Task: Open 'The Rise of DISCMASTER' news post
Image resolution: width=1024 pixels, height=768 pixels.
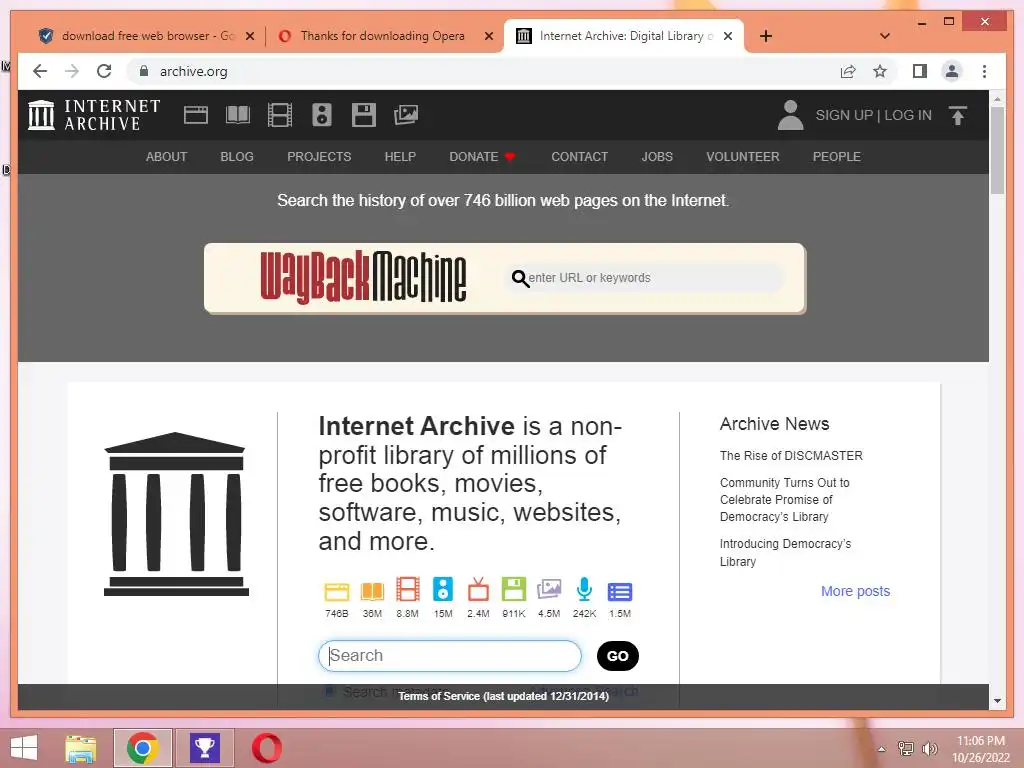Action: point(791,455)
